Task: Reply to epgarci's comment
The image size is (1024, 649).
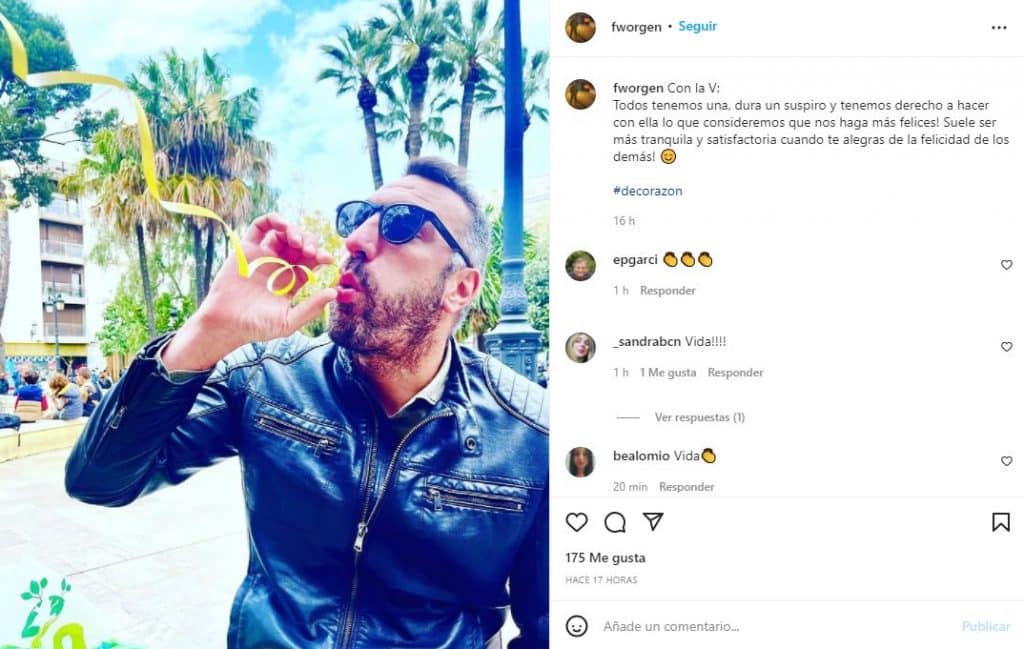Action: point(667,291)
